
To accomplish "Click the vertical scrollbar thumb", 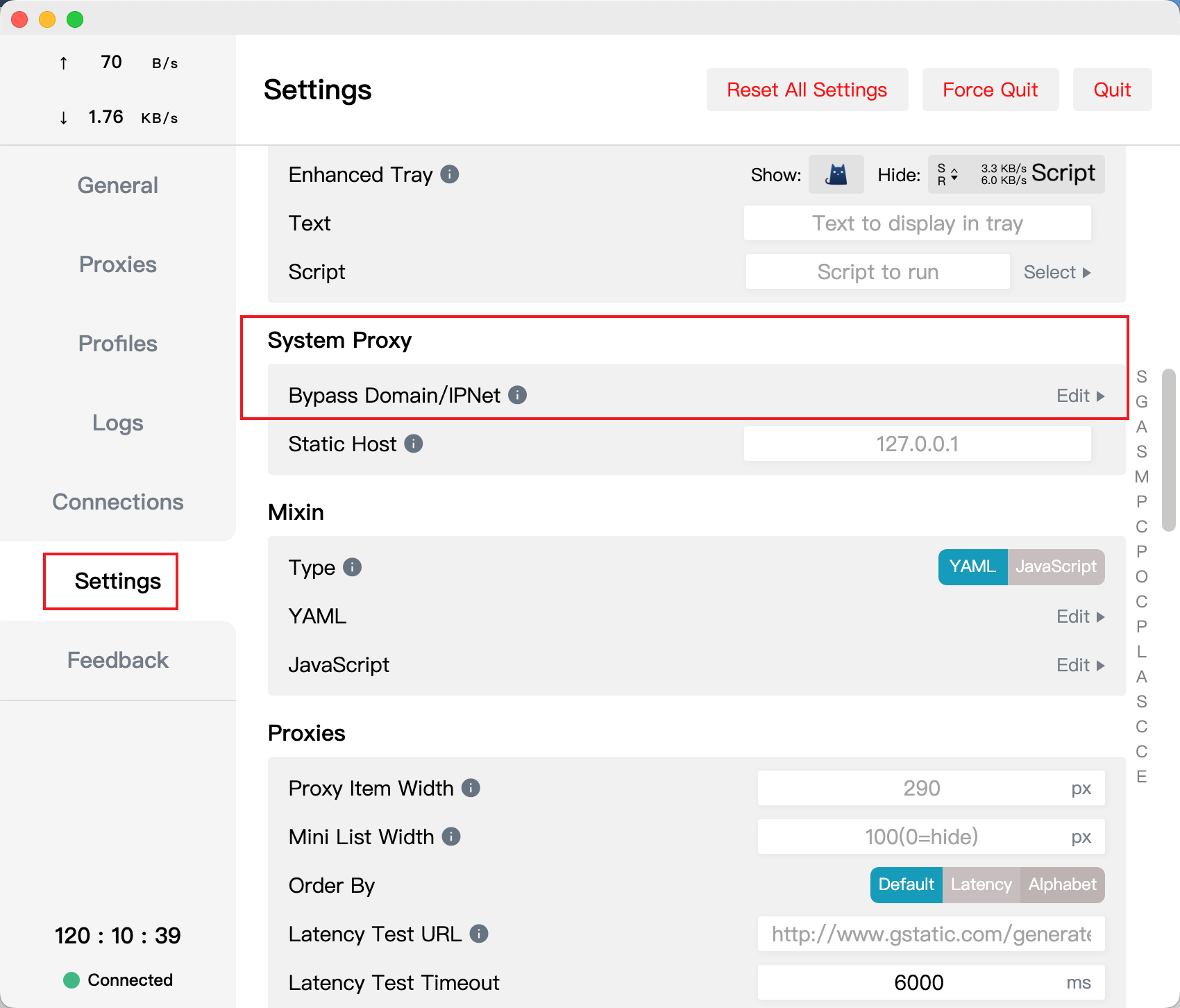I will (1169, 450).
